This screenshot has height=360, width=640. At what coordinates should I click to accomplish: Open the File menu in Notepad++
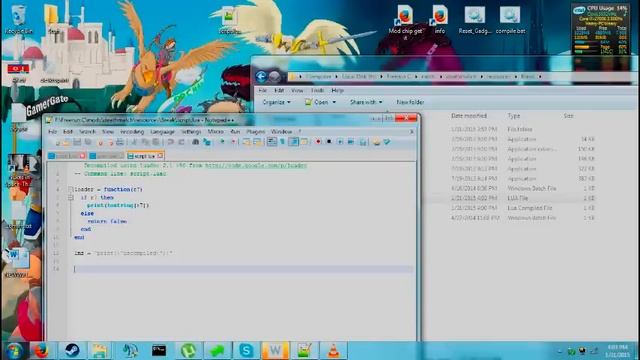pos(53,132)
